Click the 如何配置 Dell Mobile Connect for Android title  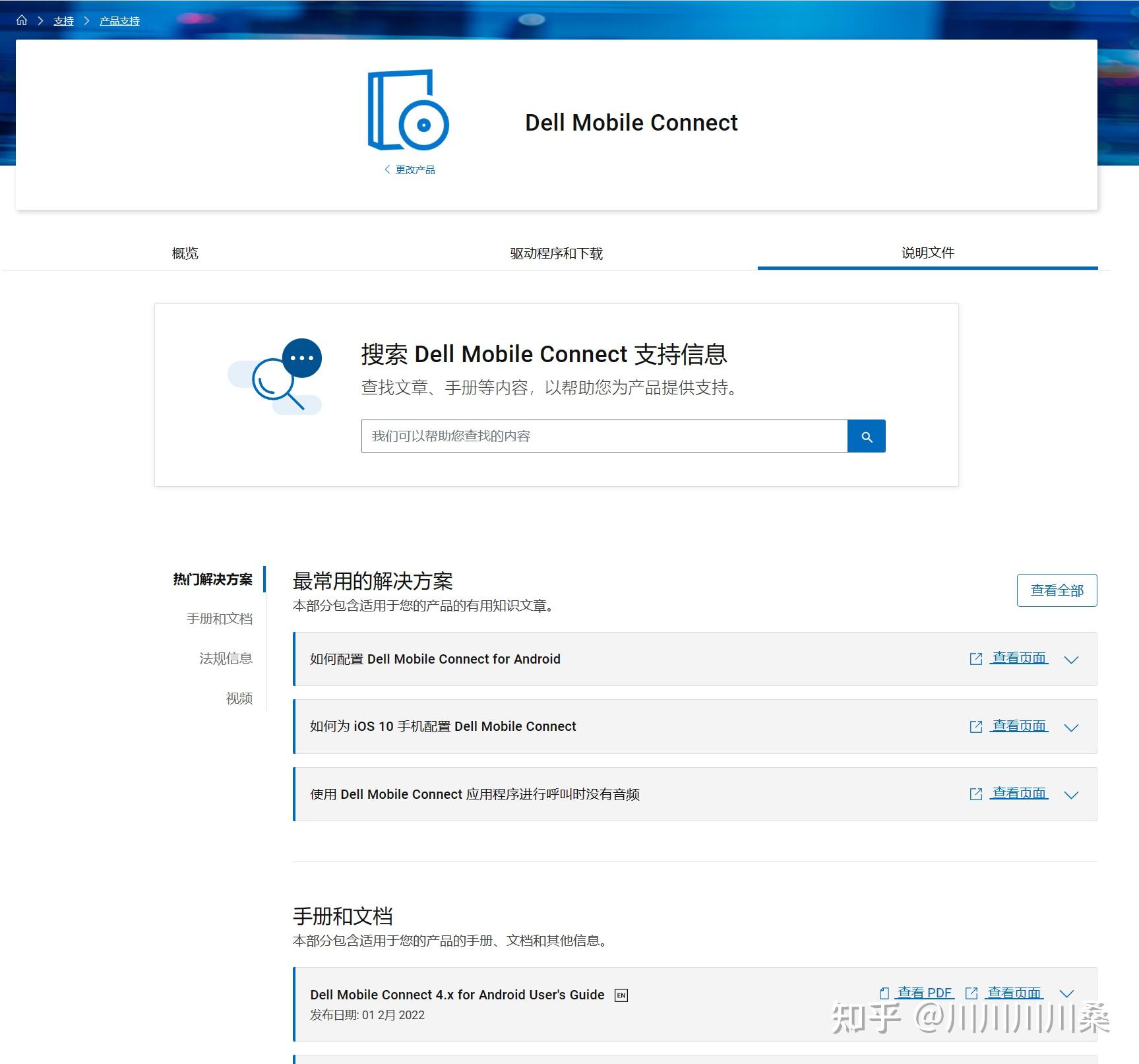[x=435, y=659]
